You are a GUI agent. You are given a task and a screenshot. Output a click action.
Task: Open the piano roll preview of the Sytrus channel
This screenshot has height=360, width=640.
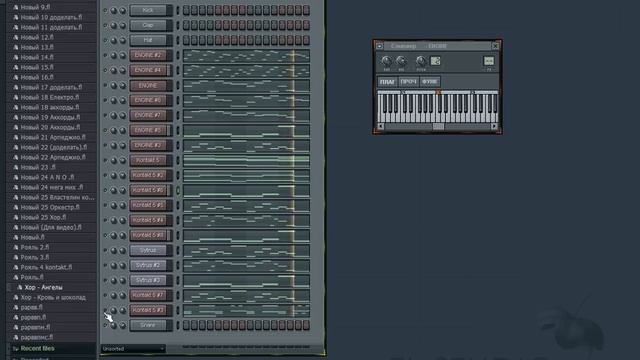246,250
